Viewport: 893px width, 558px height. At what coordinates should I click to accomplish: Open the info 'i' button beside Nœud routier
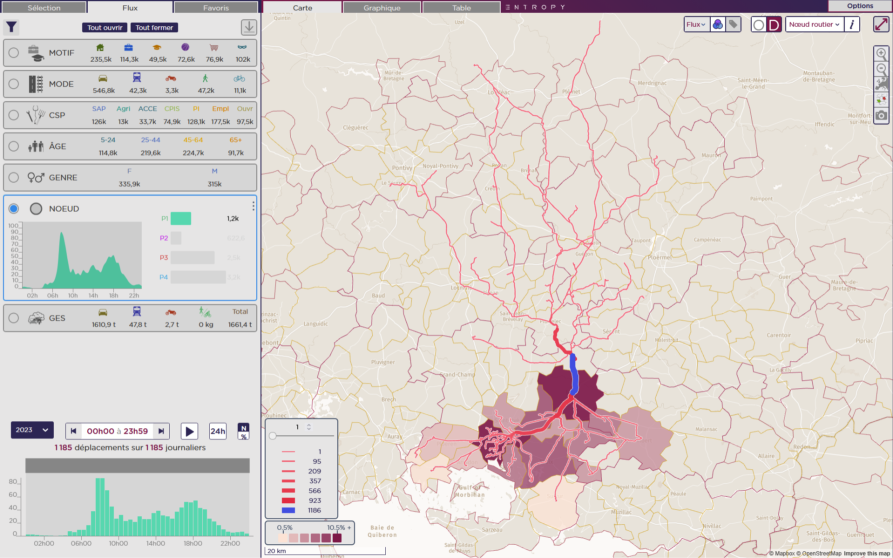click(851, 24)
